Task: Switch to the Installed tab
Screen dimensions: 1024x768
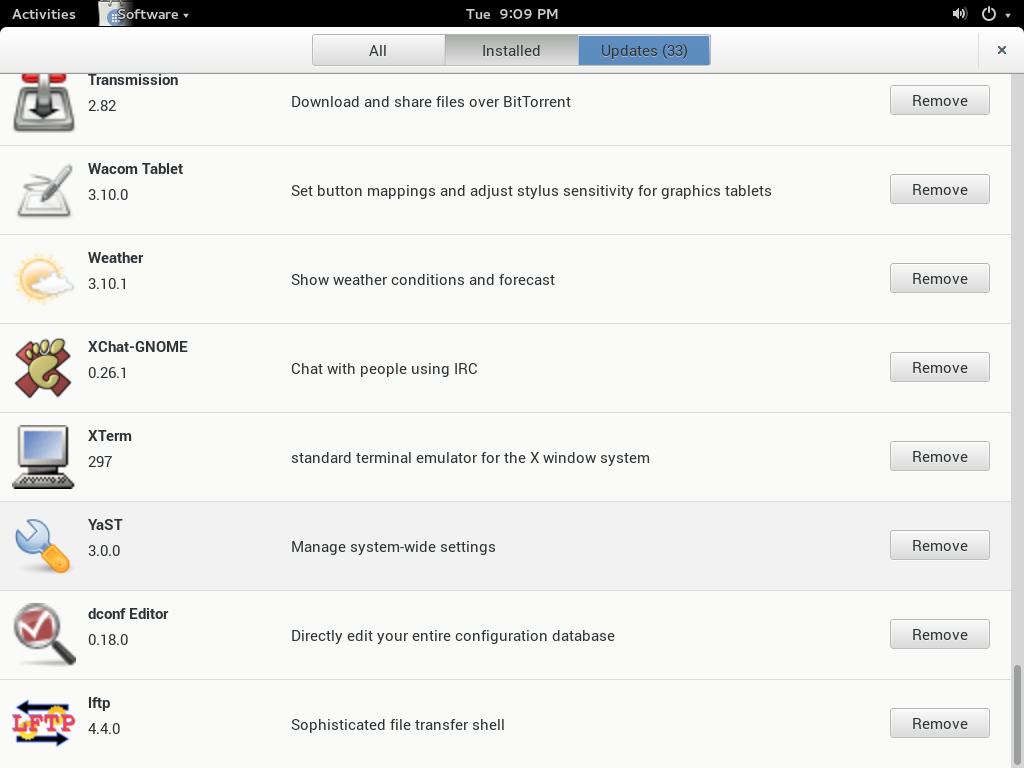Action: 511,50
